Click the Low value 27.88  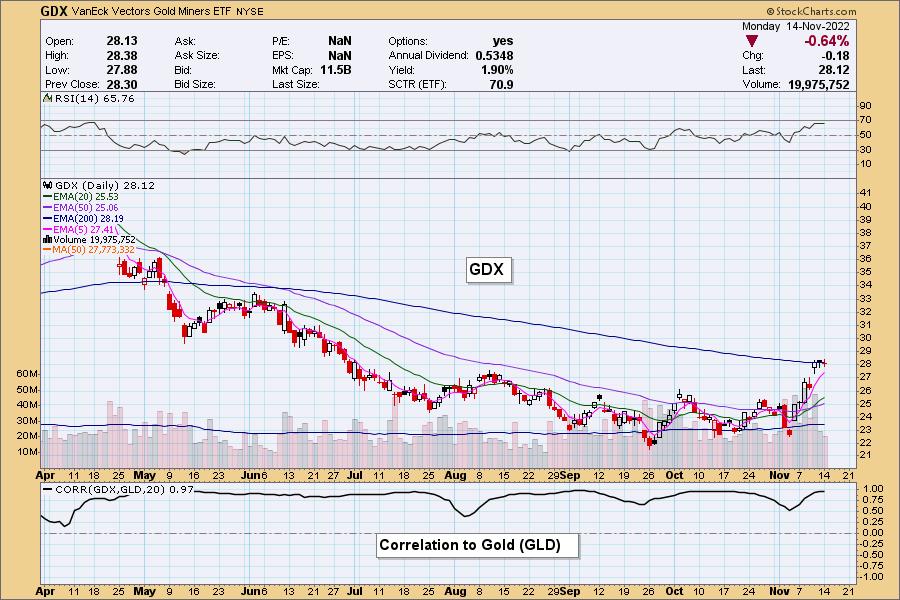click(x=122, y=70)
